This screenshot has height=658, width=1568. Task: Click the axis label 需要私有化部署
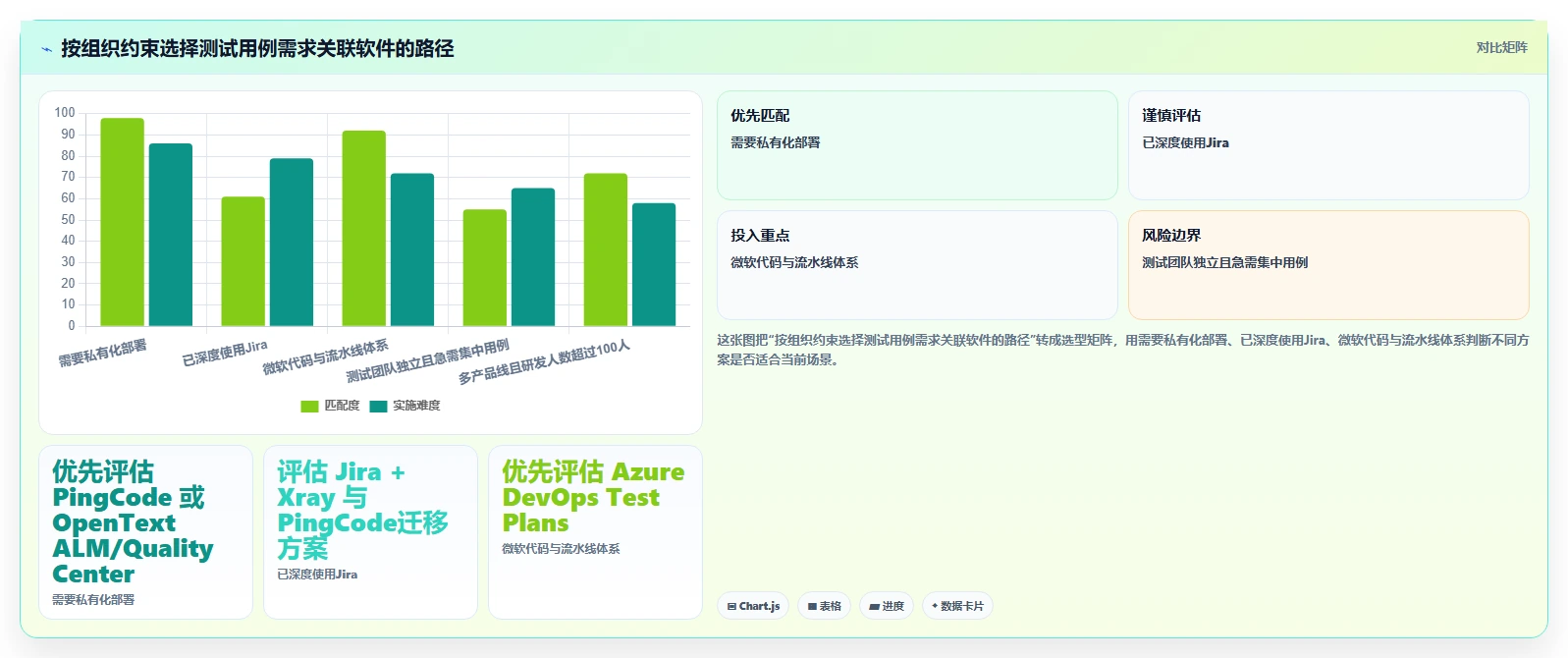tap(103, 353)
